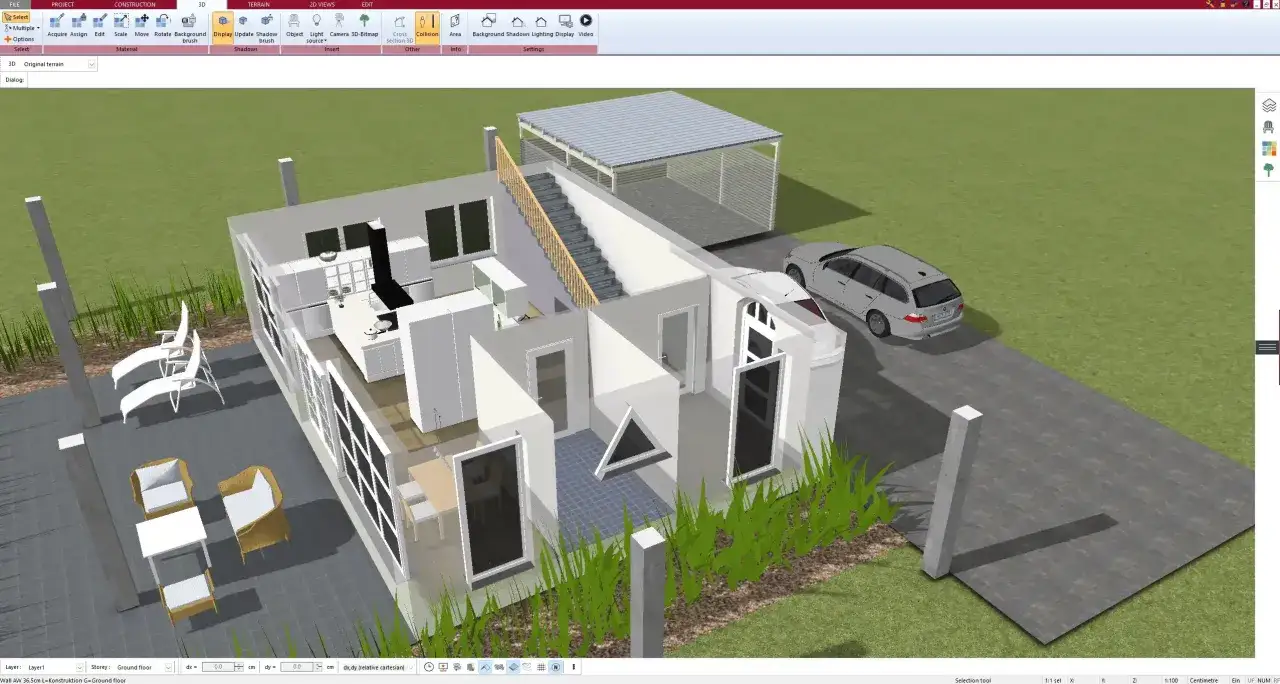Insert a 3D object

coord(294,27)
